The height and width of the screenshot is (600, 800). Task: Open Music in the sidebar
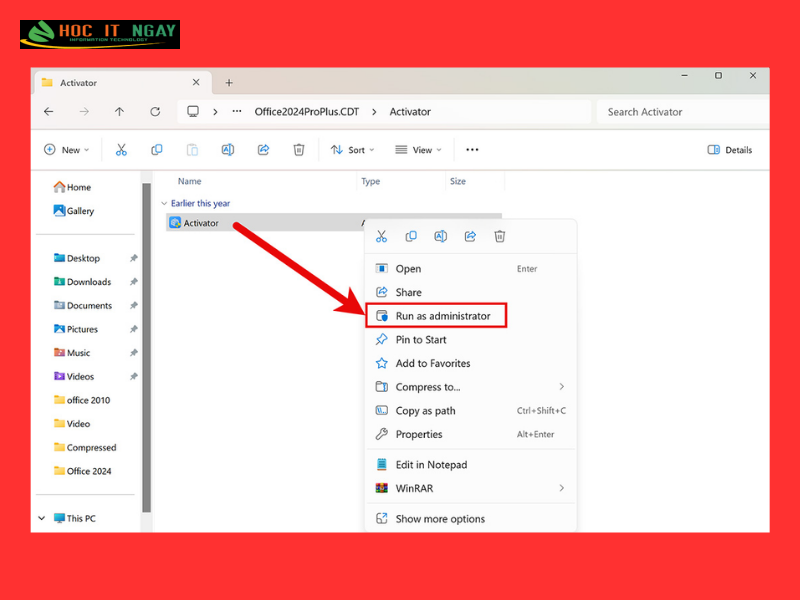click(x=71, y=353)
